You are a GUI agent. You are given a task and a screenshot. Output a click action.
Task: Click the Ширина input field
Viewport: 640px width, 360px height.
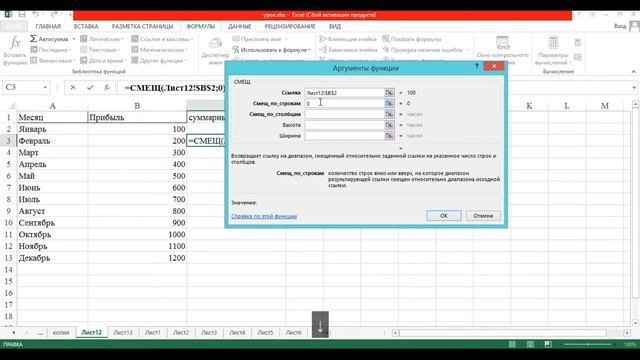(344, 136)
